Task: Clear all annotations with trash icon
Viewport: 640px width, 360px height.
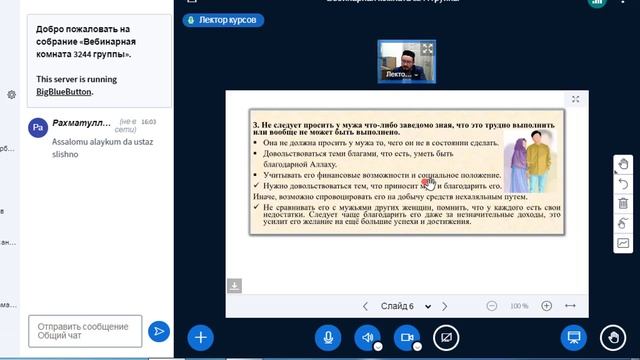Action: point(623,203)
